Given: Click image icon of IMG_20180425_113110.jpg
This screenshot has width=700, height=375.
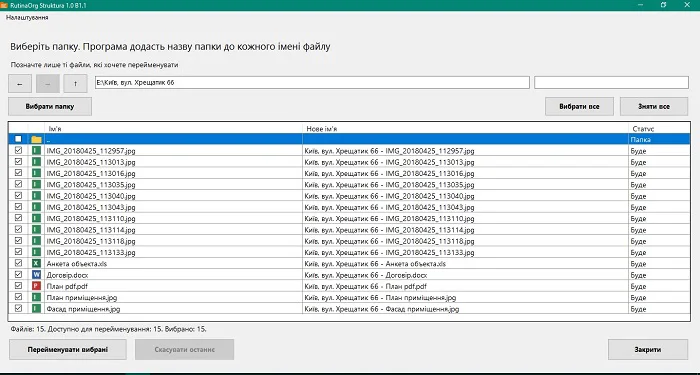Looking at the screenshot, I should click(x=37, y=218).
